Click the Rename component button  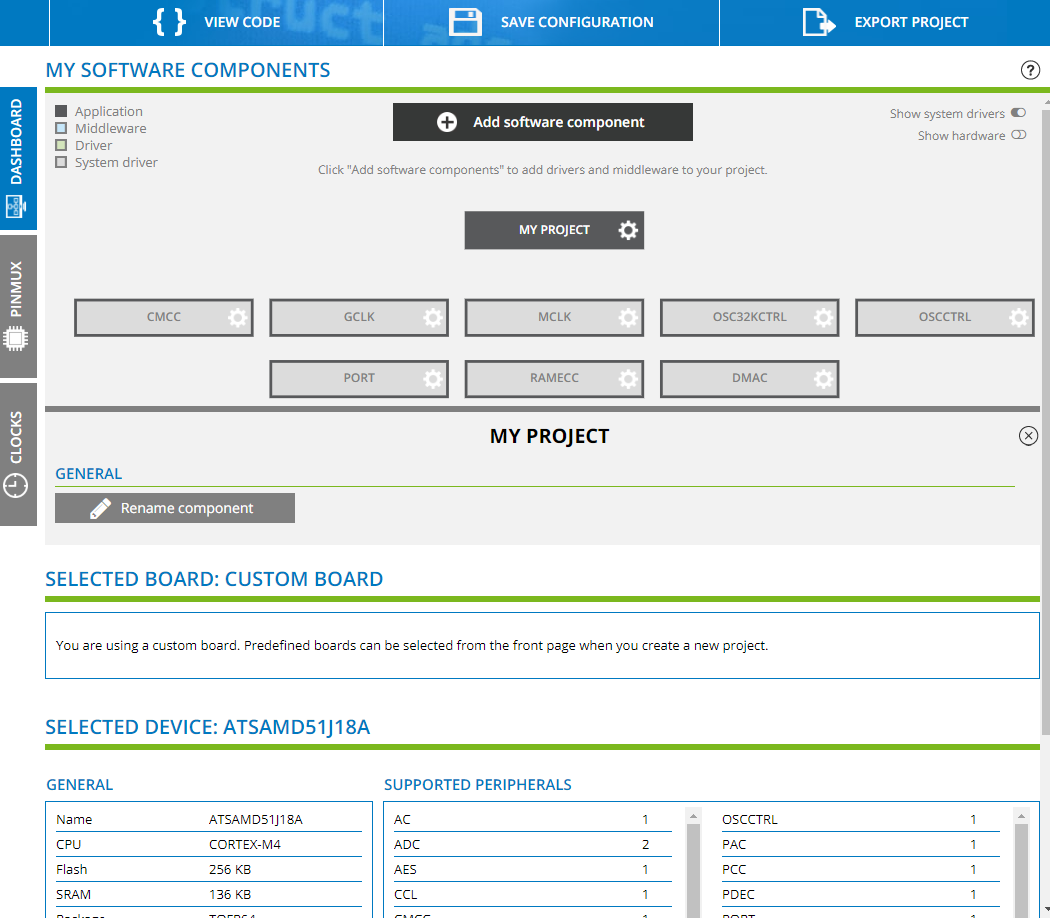[x=175, y=508]
